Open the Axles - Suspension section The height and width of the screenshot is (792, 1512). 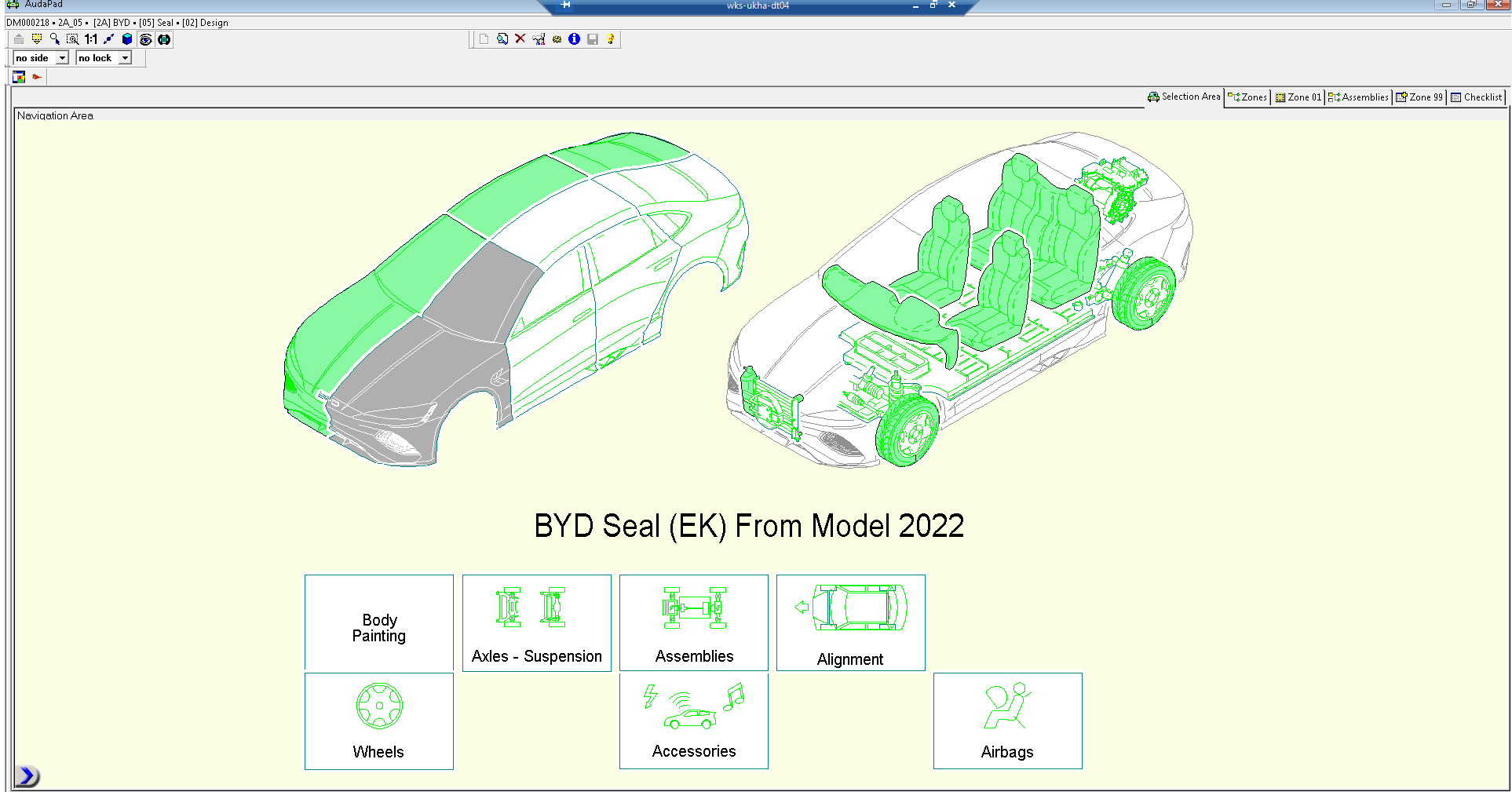[536, 623]
